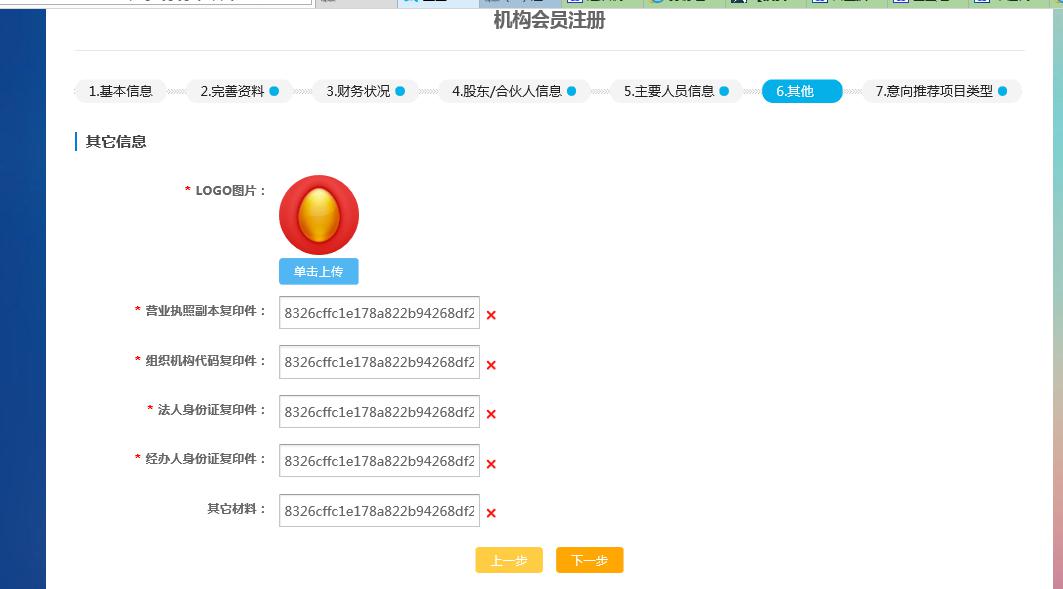Delete the 组织机构代码复印件 upload via red X
This screenshot has height=589, width=1063.
[x=491, y=365]
